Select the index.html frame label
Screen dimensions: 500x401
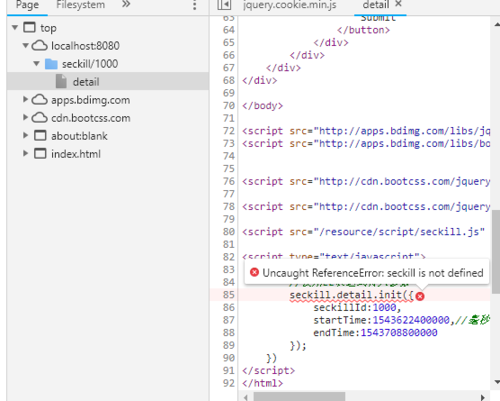[x=76, y=154]
